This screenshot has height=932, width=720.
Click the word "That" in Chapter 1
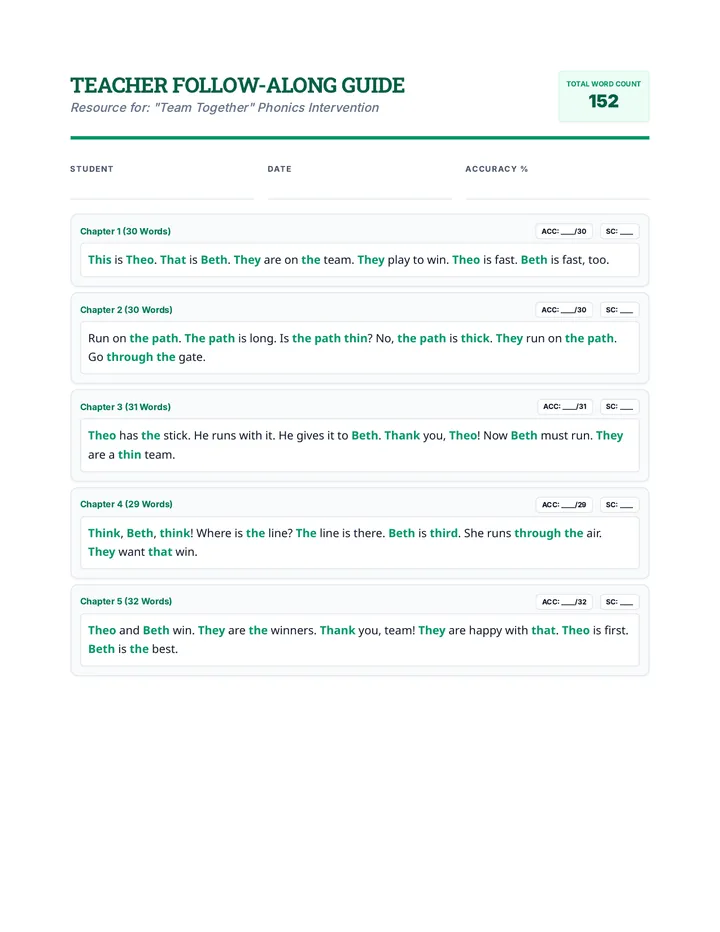click(173, 260)
